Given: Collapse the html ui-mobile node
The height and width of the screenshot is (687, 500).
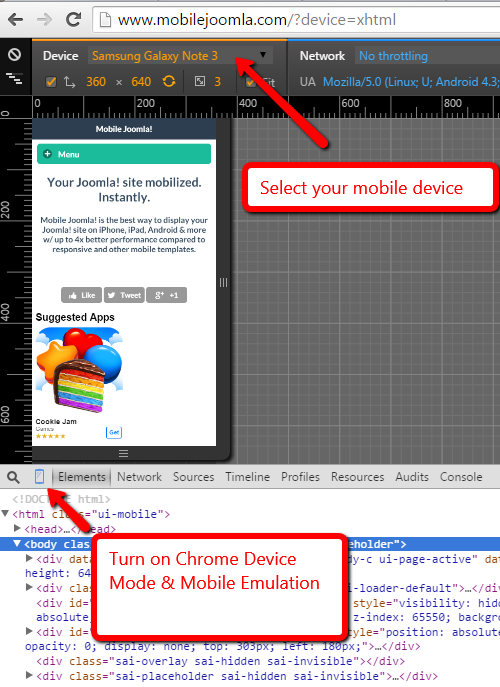Looking at the screenshot, I should click(x=5, y=513).
